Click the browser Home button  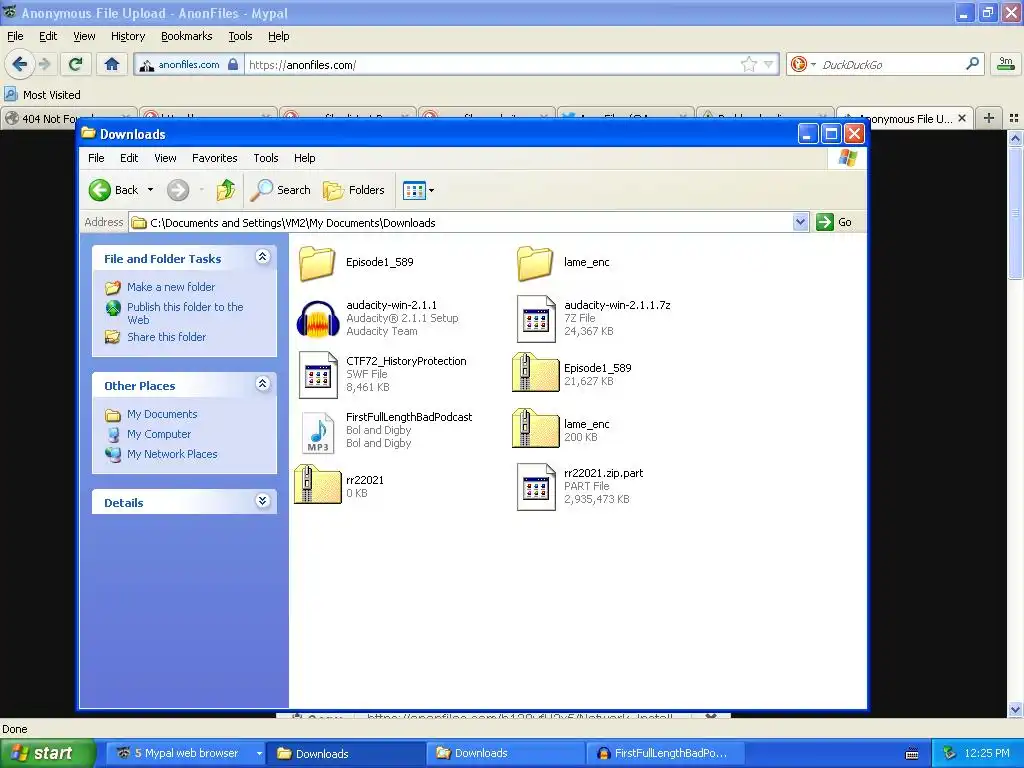click(112, 64)
